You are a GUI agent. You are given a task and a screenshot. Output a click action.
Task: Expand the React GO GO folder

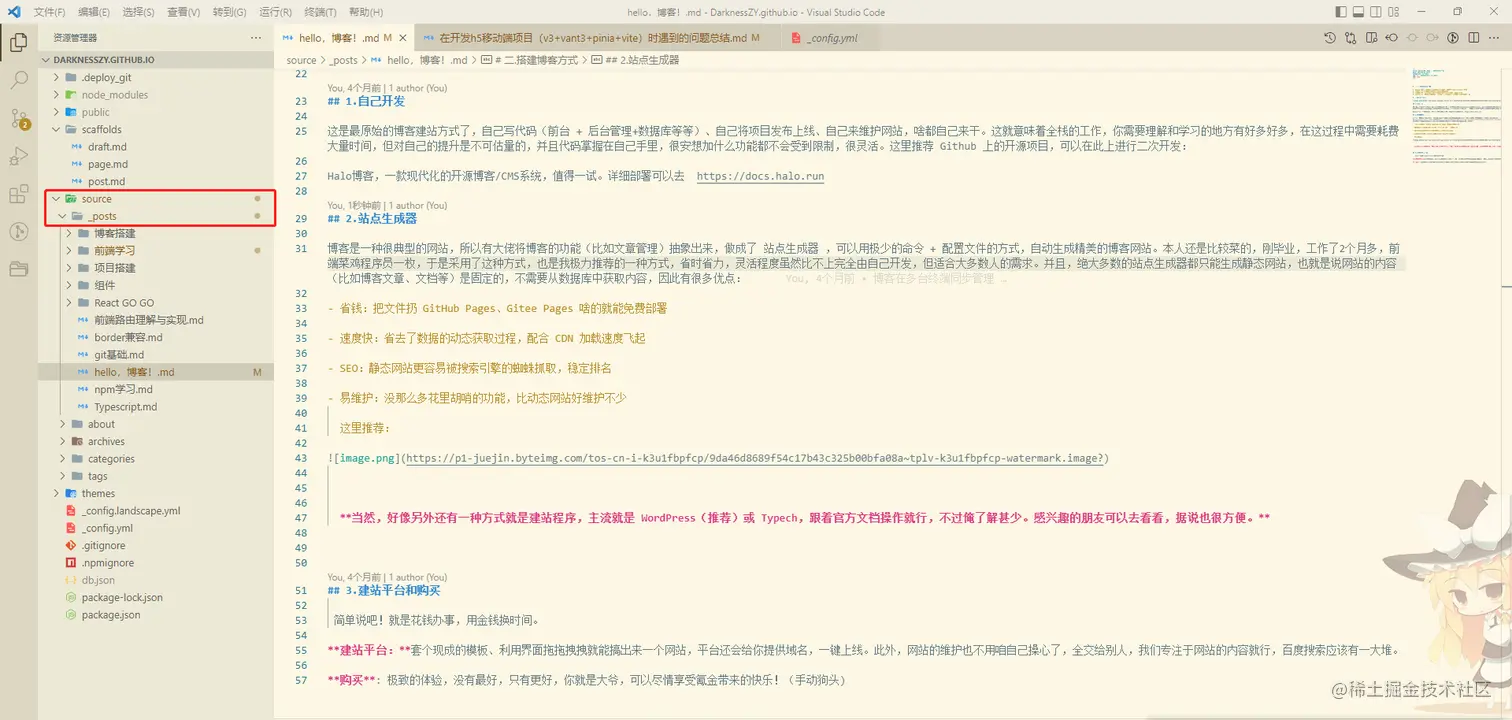155,303
